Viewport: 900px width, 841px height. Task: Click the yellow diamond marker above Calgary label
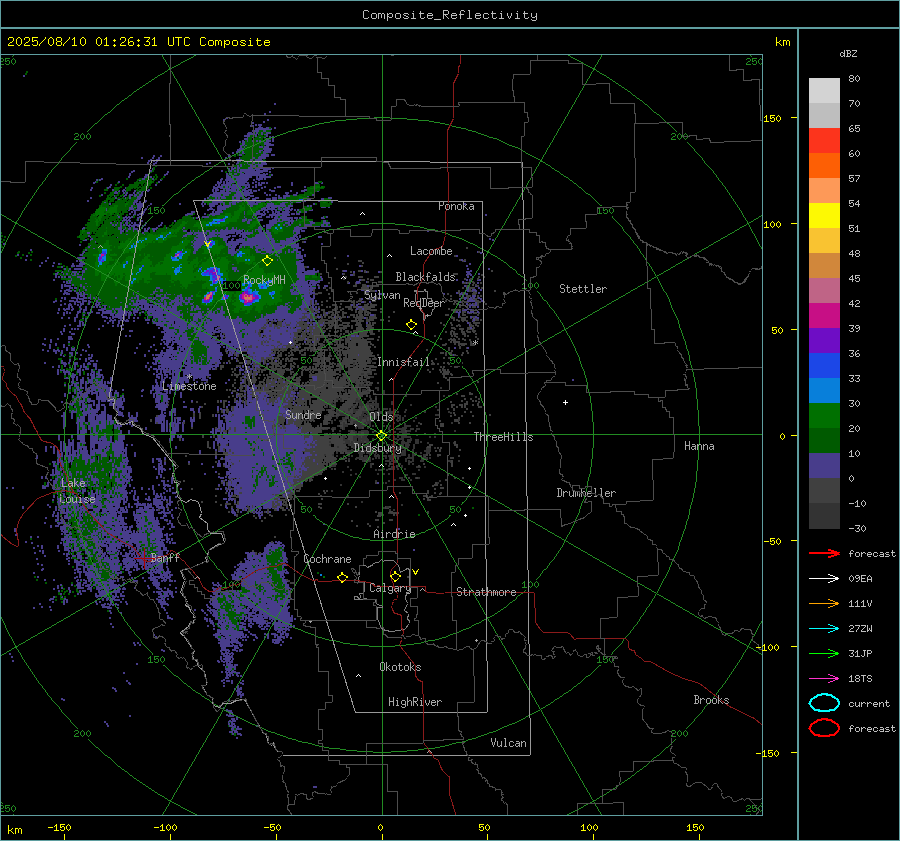(395, 576)
